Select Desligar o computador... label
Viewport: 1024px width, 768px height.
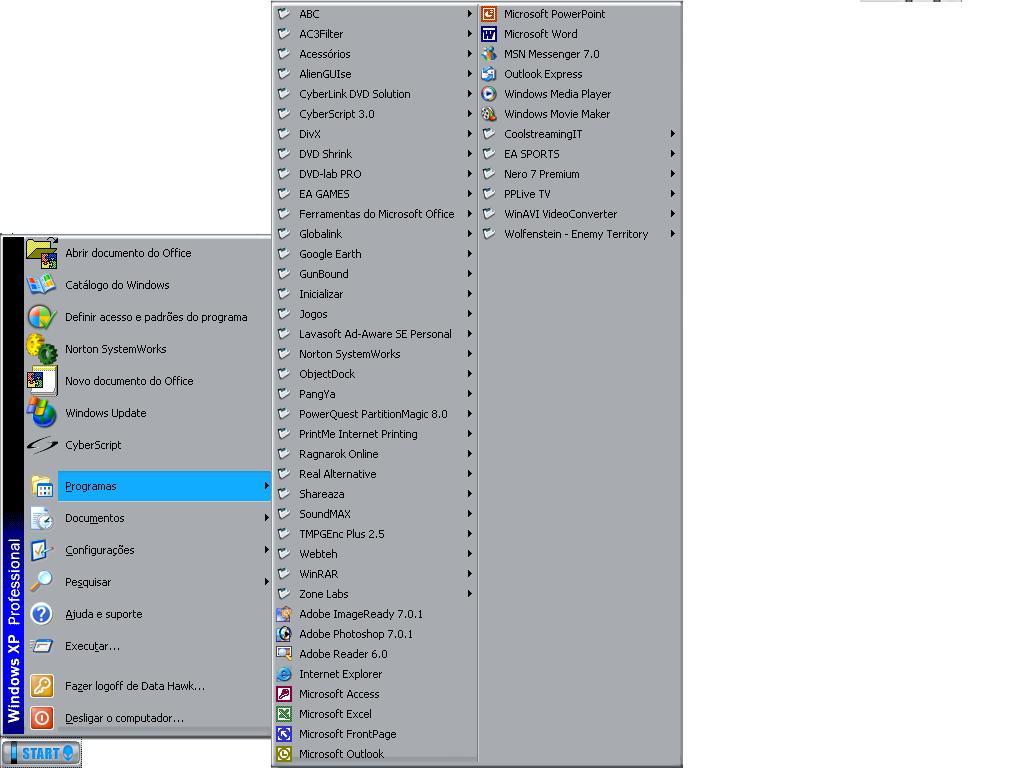pyautogui.click(x=124, y=718)
